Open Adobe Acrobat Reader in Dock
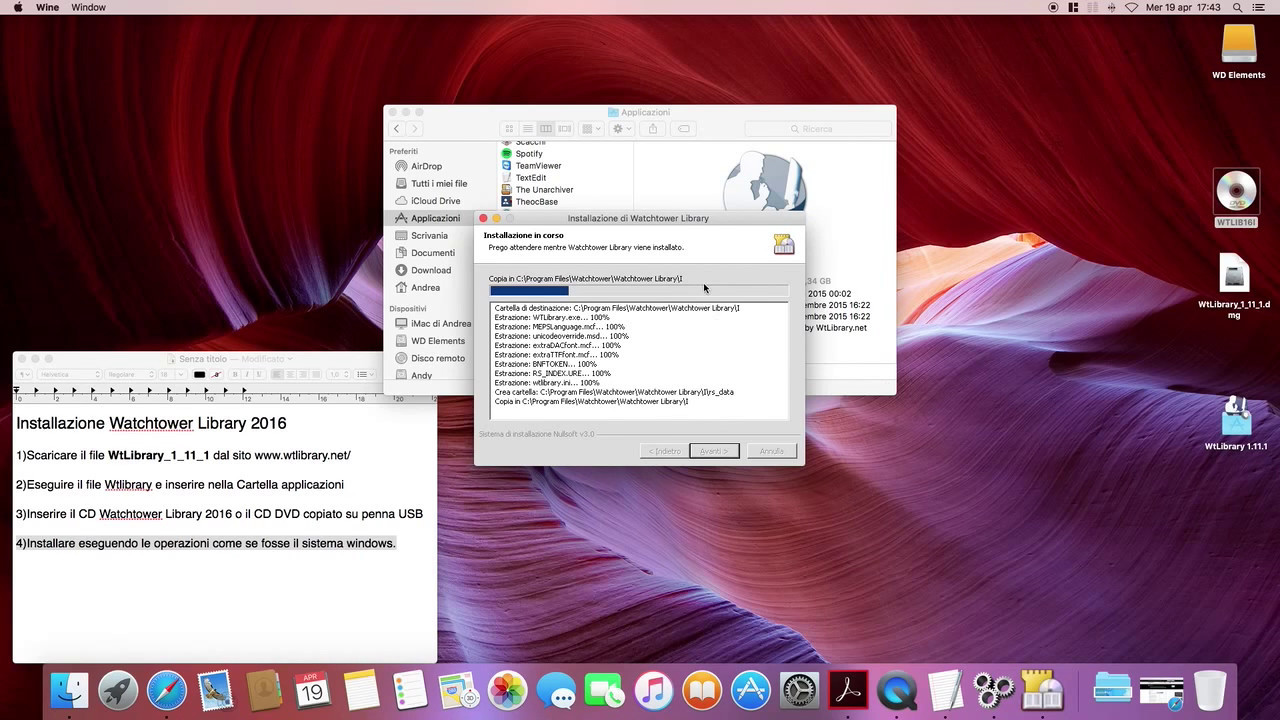1280x720 pixels. pos(848,690)
